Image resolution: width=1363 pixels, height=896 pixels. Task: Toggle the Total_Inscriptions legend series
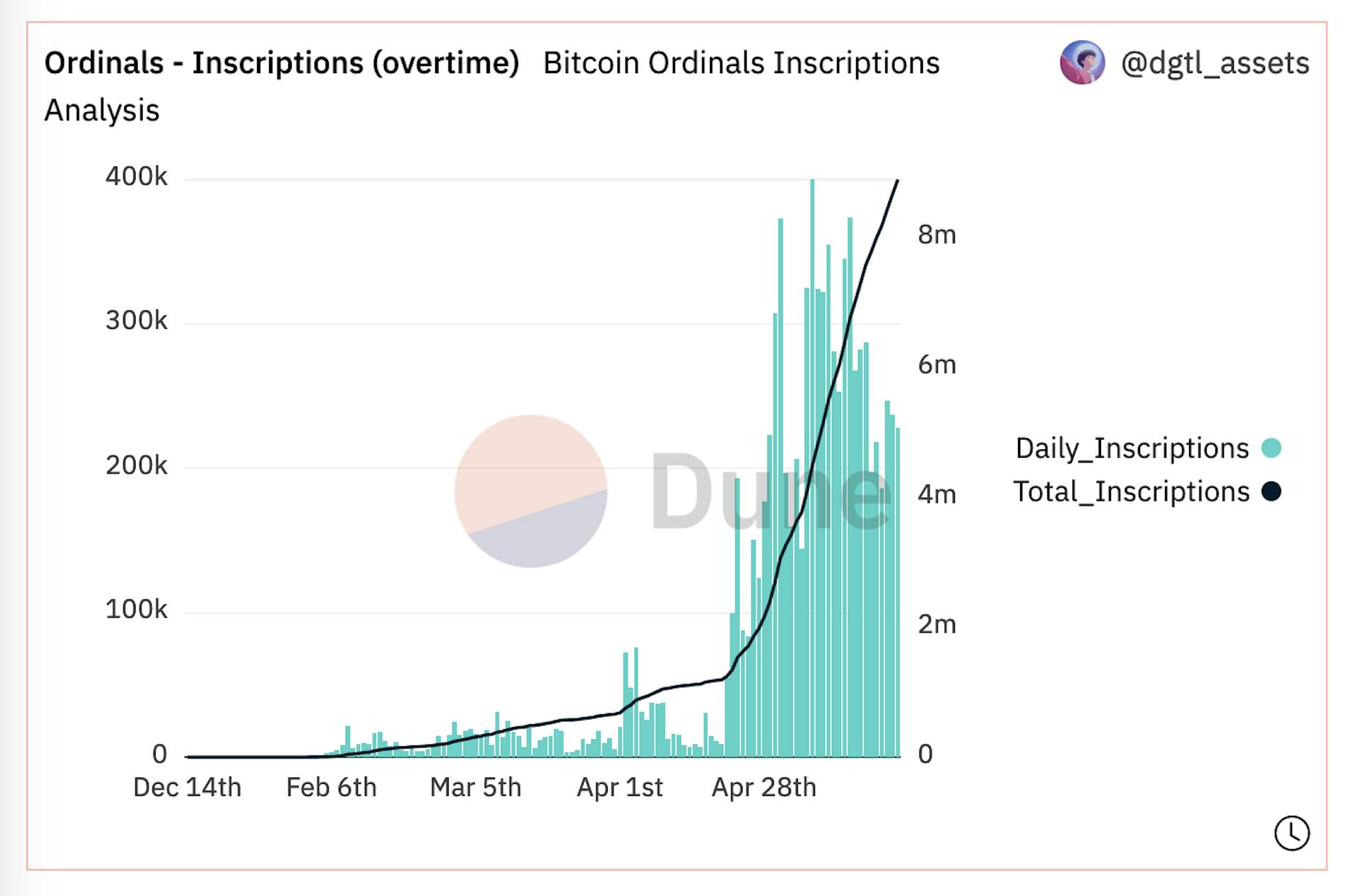(1131, 492)
